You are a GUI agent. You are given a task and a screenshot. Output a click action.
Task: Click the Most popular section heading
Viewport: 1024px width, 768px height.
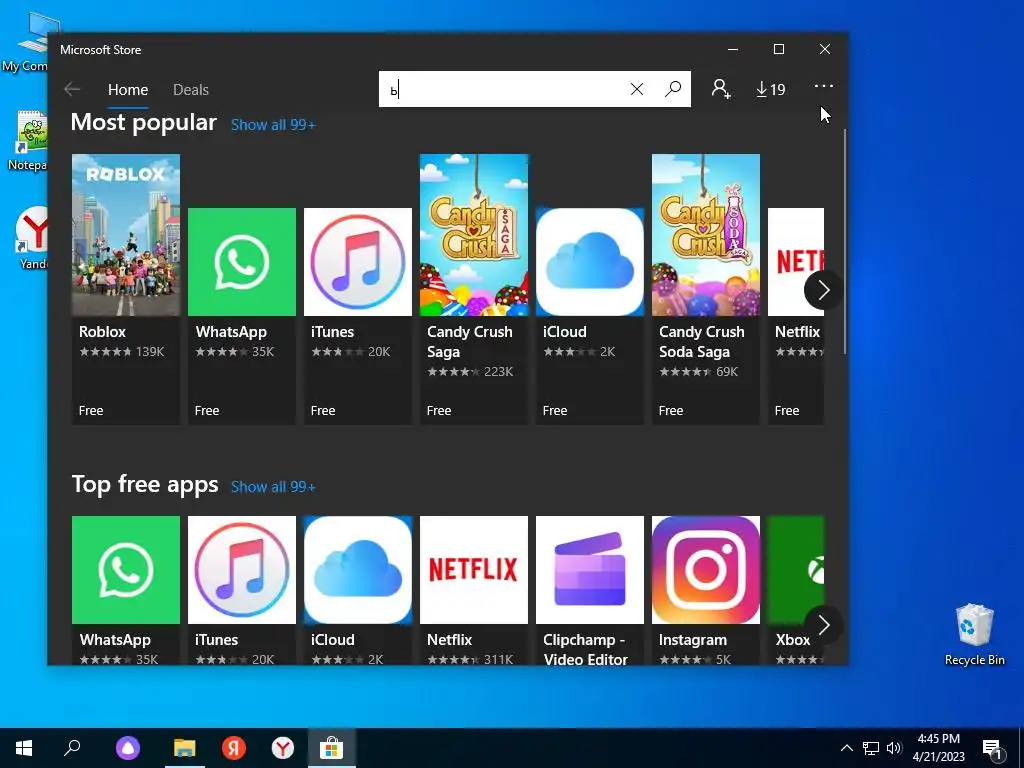click(x=144, y=122)
